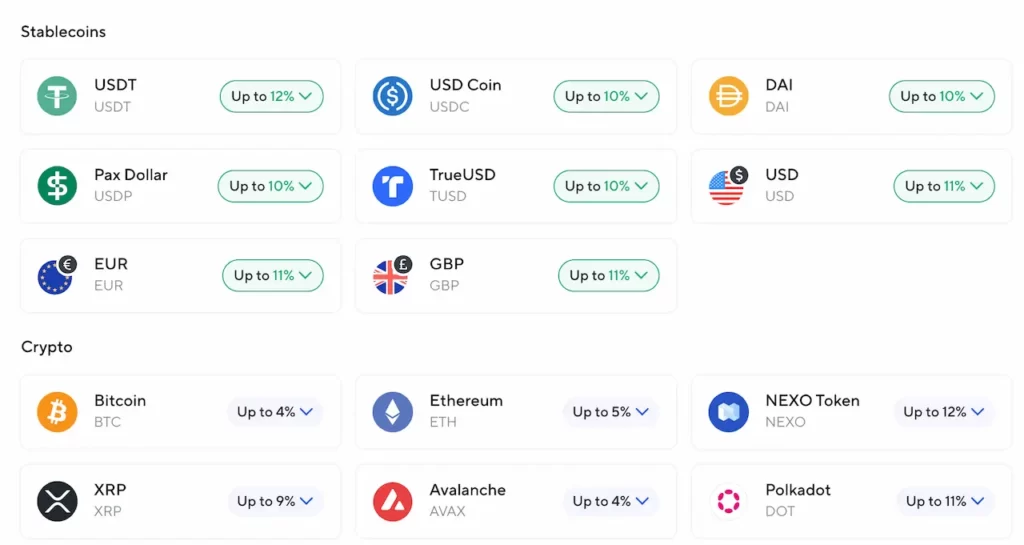Click the XRP logo icon
This screenshot has height=545, width=1024.
pos(57,501)
